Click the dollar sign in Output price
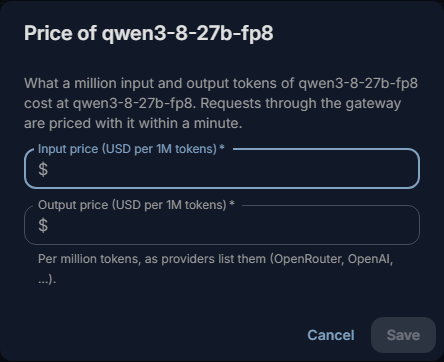Screen dimensions: 444x362 (43, 225)
